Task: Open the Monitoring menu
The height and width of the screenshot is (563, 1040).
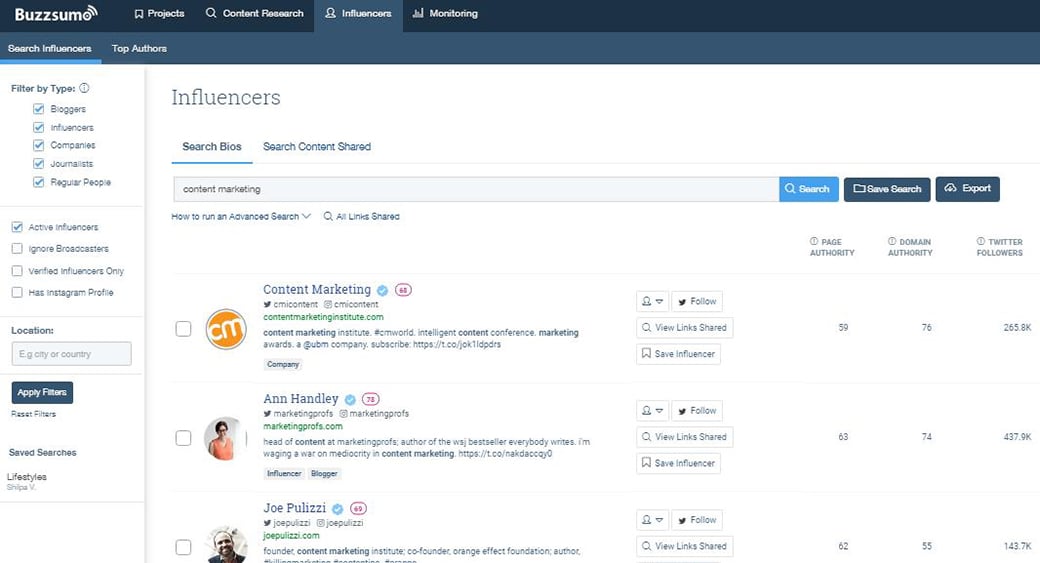Action: 445,14
